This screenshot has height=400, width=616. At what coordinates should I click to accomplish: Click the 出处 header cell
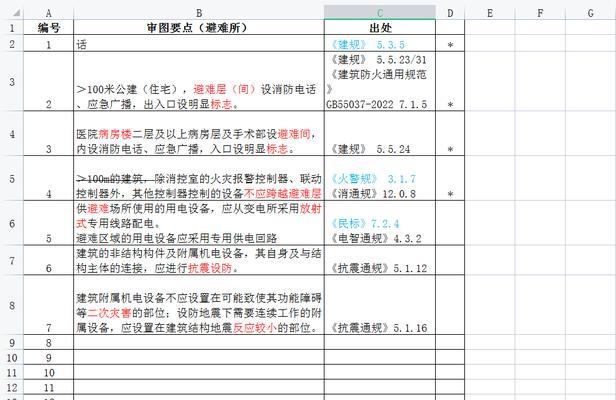pos(380,28)
